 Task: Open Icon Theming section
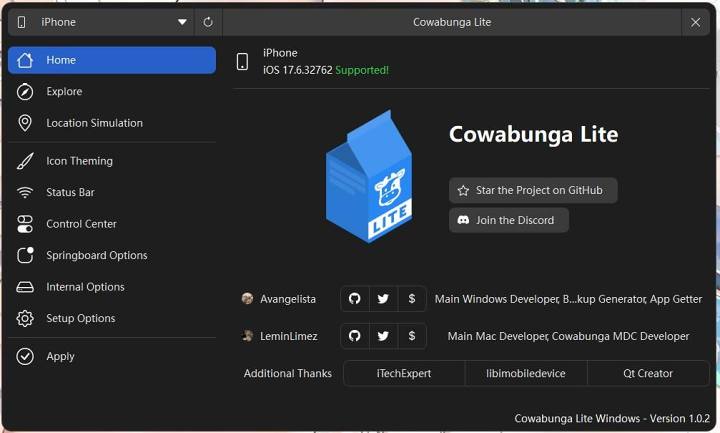(79, 161)
